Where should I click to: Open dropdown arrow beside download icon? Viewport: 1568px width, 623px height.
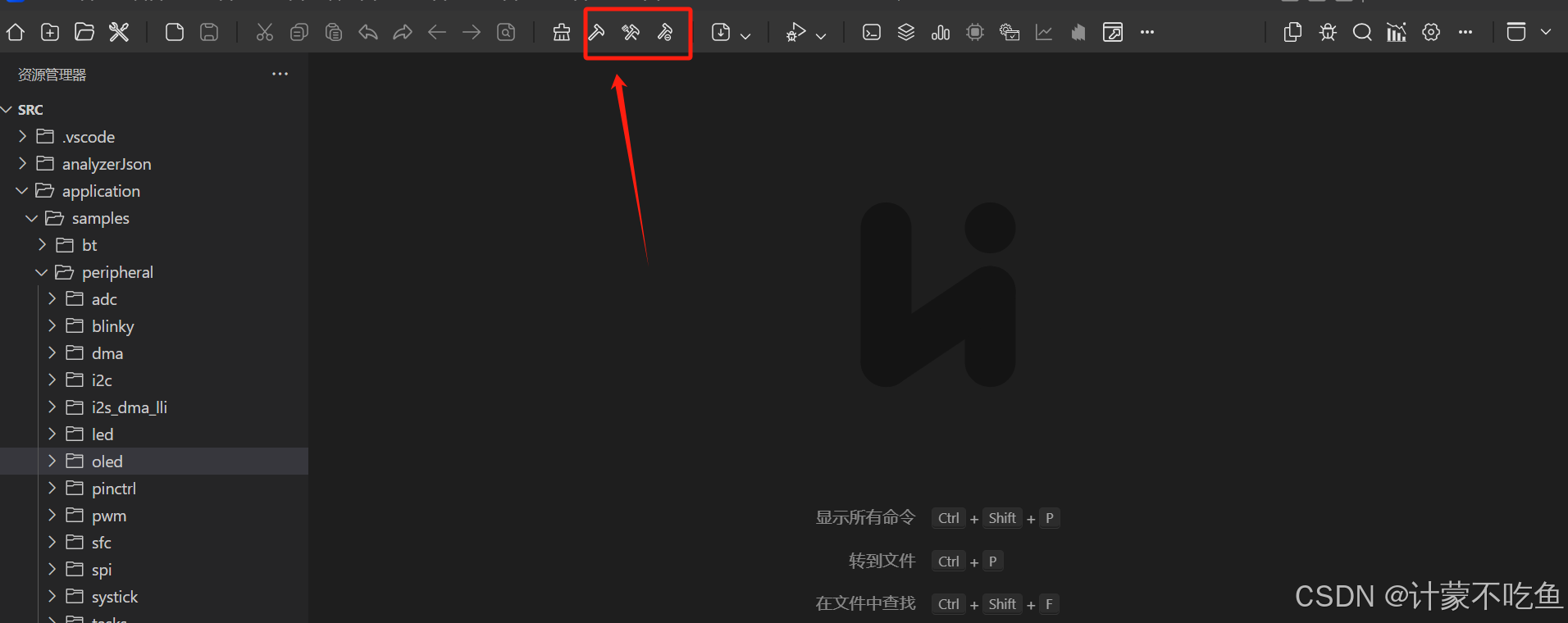(x=745, y=35)
